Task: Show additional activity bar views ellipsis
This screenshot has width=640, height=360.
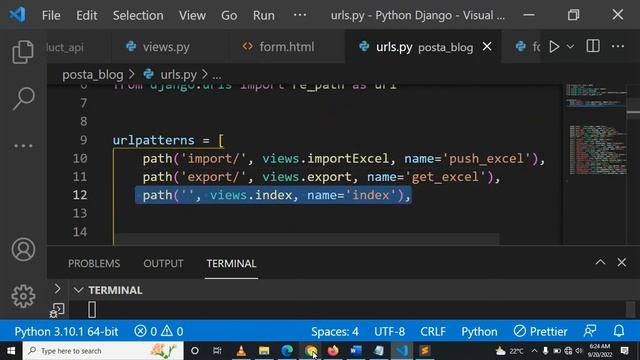Action: tap(23, 146)
